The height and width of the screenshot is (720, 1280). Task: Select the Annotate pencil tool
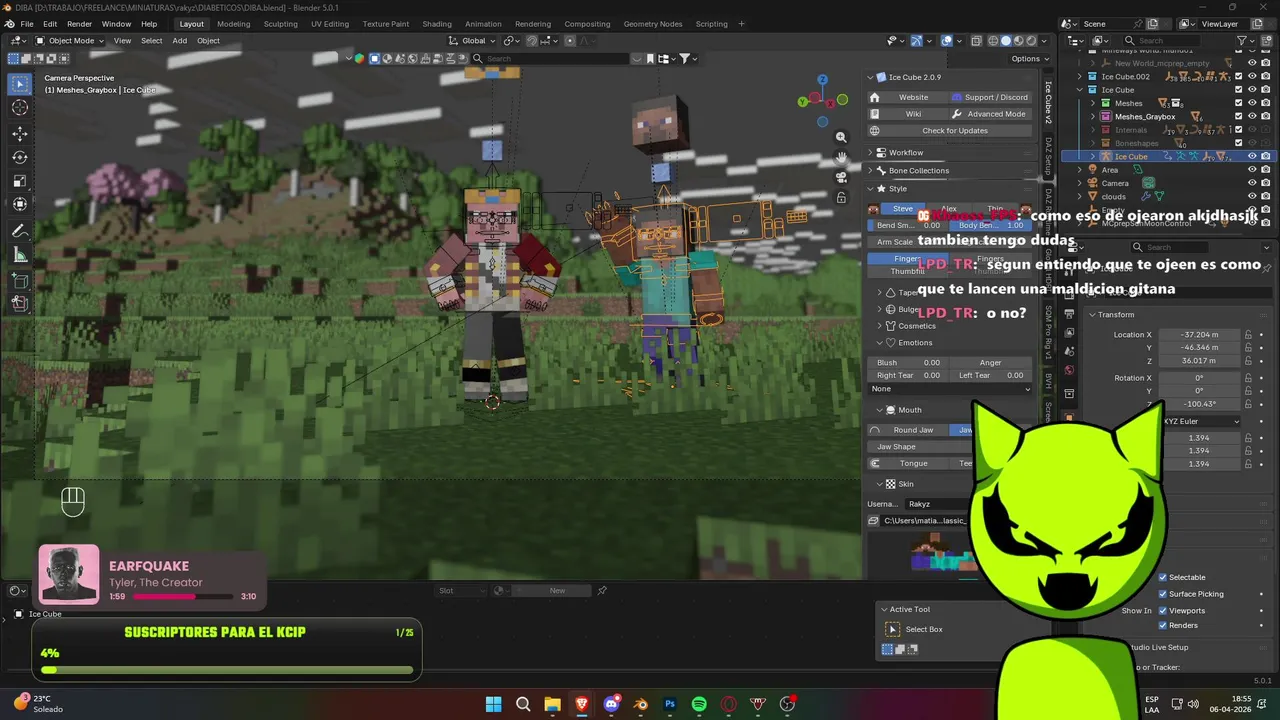pyautogui.click(x=20, y=231)
